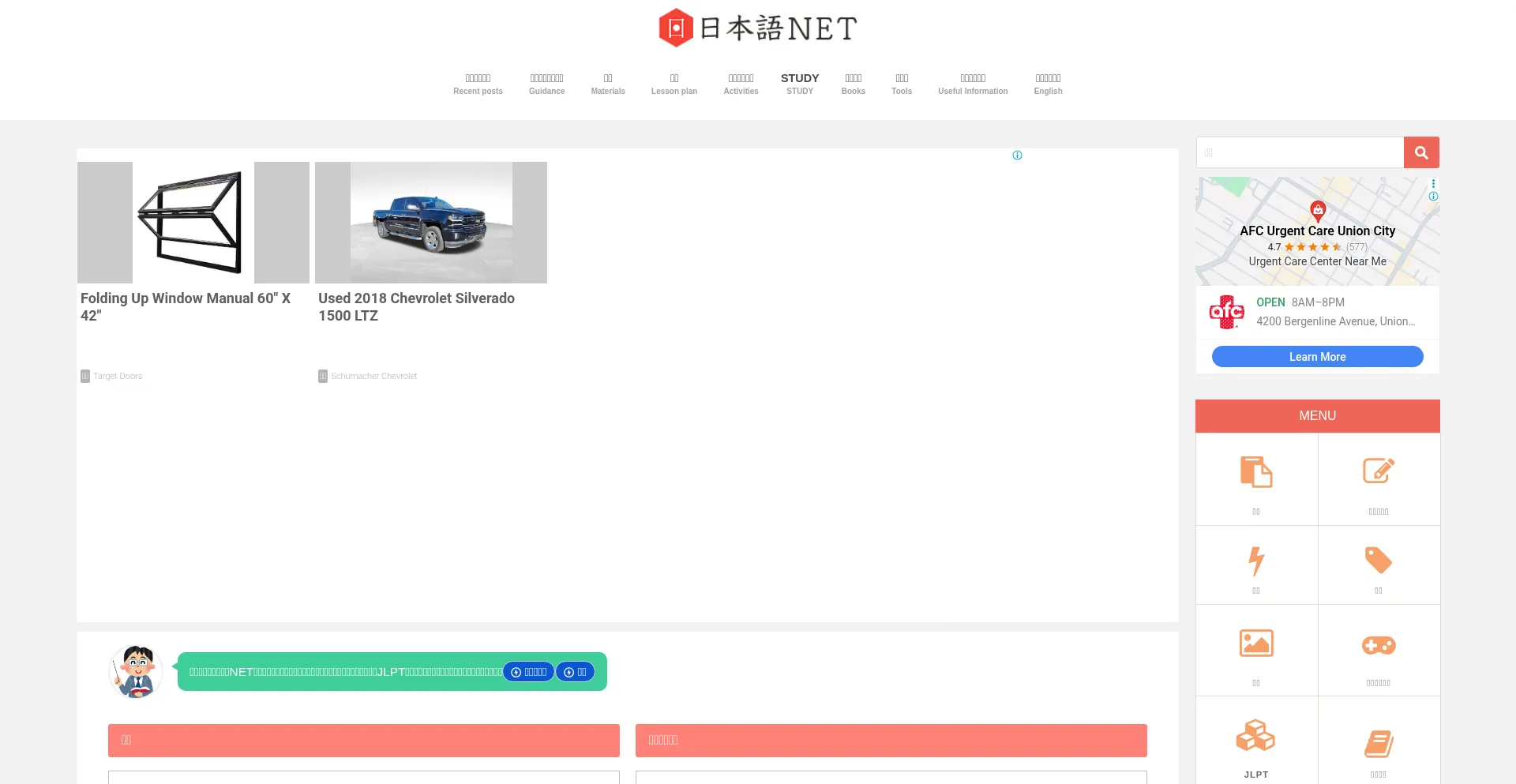Click the shorter blue button in speech bubble
Viewport: 1516px width, 784px height.
(x=575, y=672)
